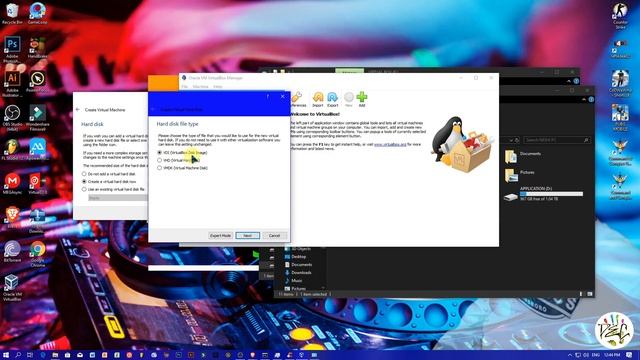Choose Do not add a virtual hard disk
The width and height of the screenshot is (640, 360).
[109, 174]
